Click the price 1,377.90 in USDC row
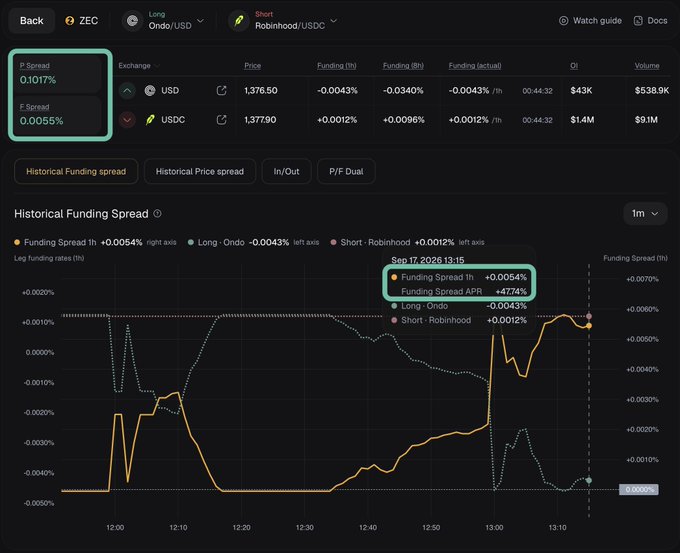 pos(260,120)
